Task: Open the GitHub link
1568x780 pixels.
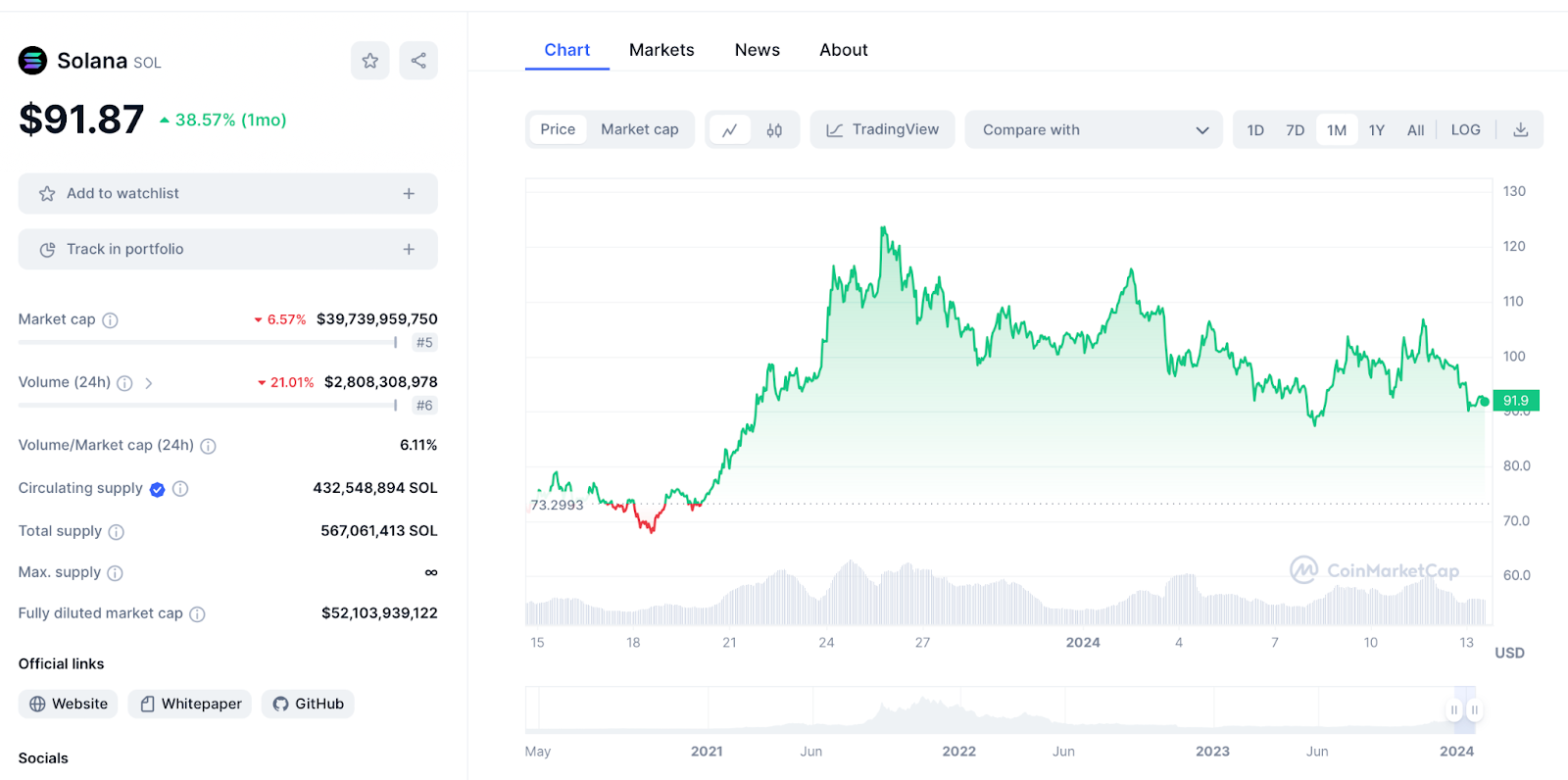Action: pyautogui.click(x=308, y=704)
